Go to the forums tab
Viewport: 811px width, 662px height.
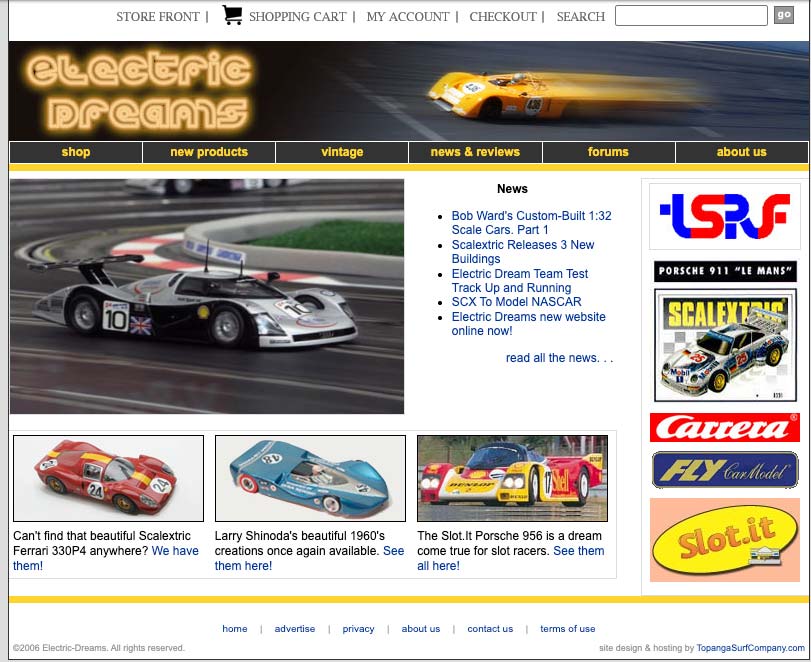pyautogui.click(x=608, y=152)
